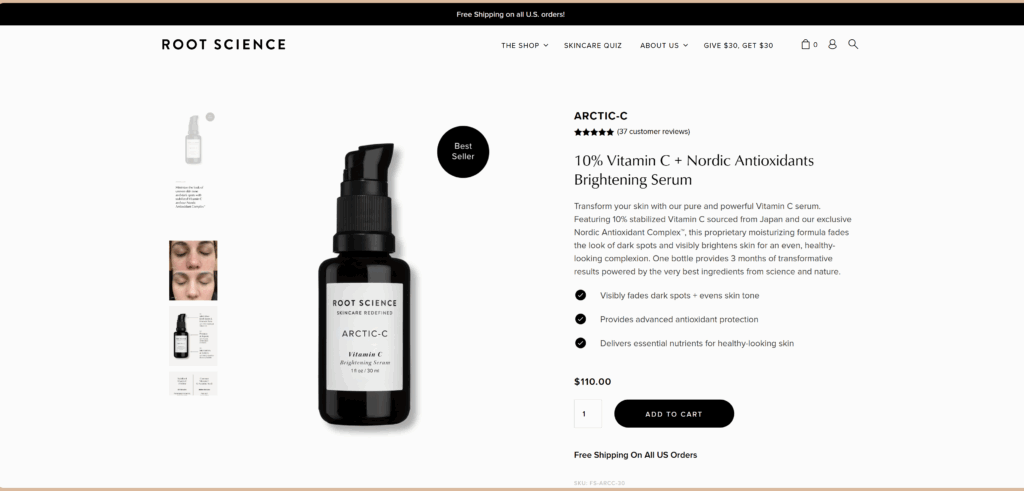Open Give $30, Get $30 page
The width and height of the screenshot is (1024, 491).
click(738, 46)
